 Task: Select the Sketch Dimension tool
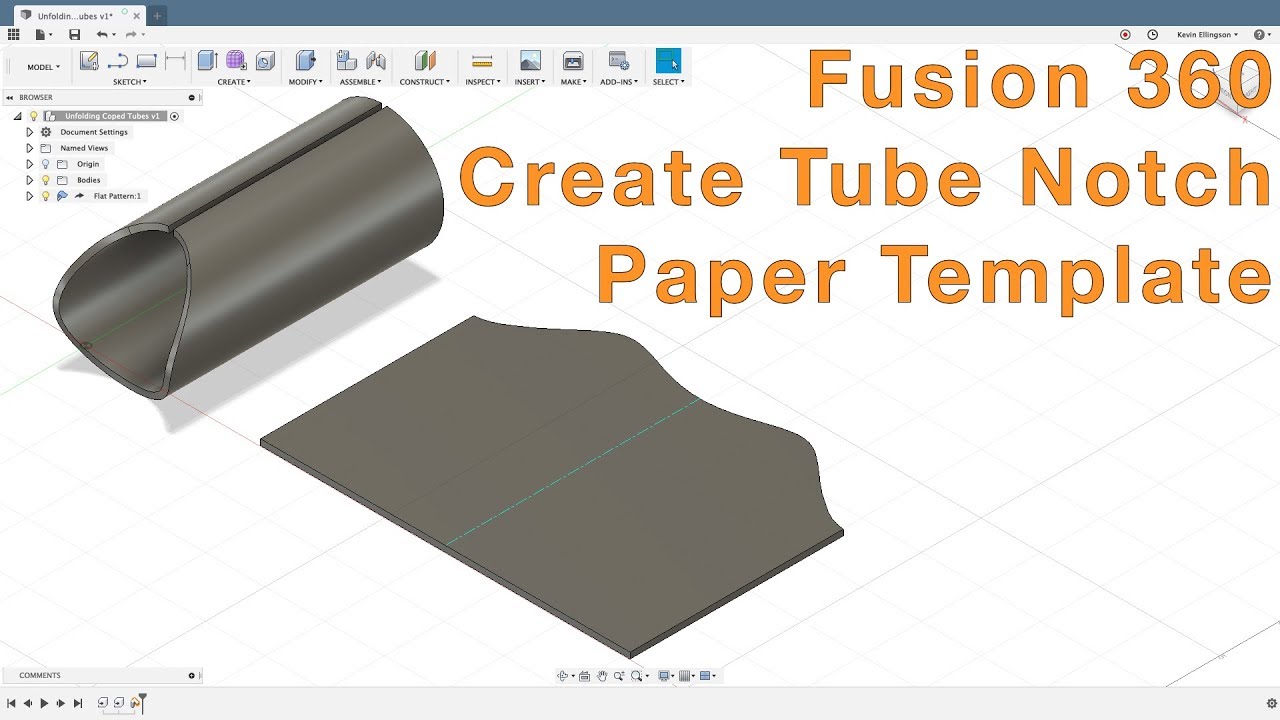(175, 61)
